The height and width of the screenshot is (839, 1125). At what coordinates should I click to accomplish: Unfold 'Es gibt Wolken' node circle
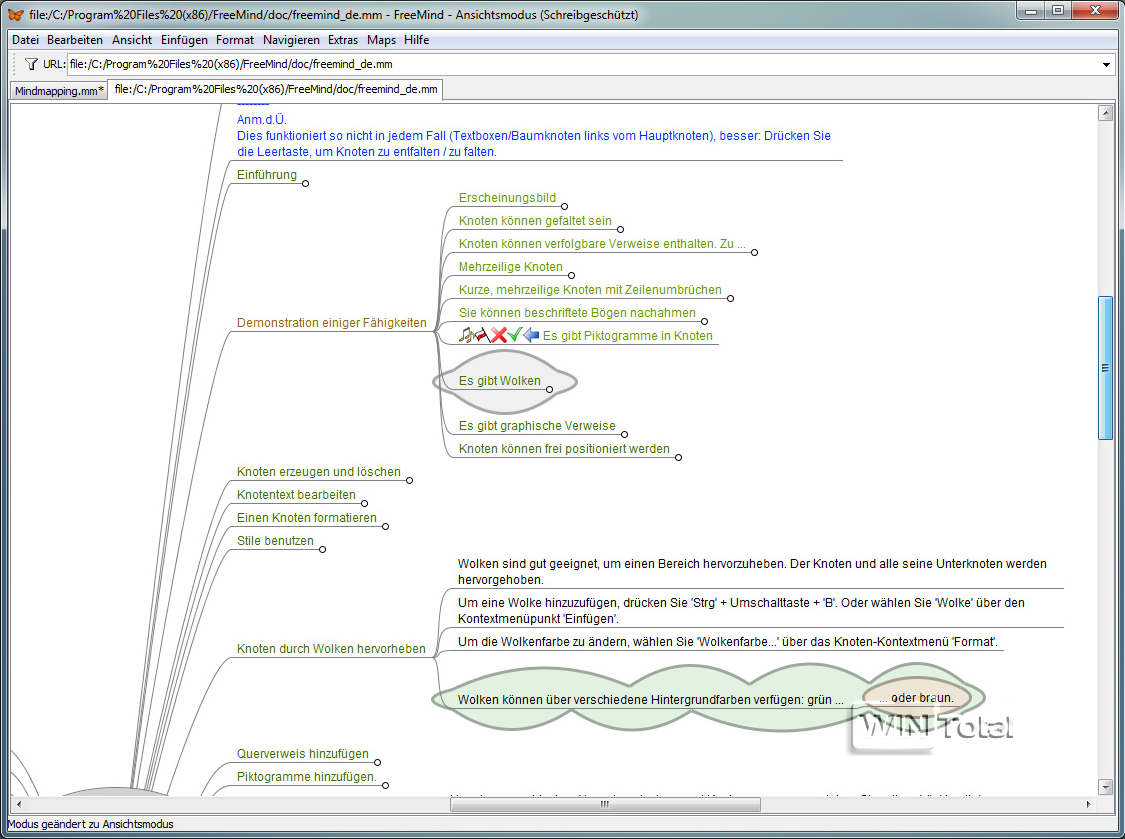[550, 390]
